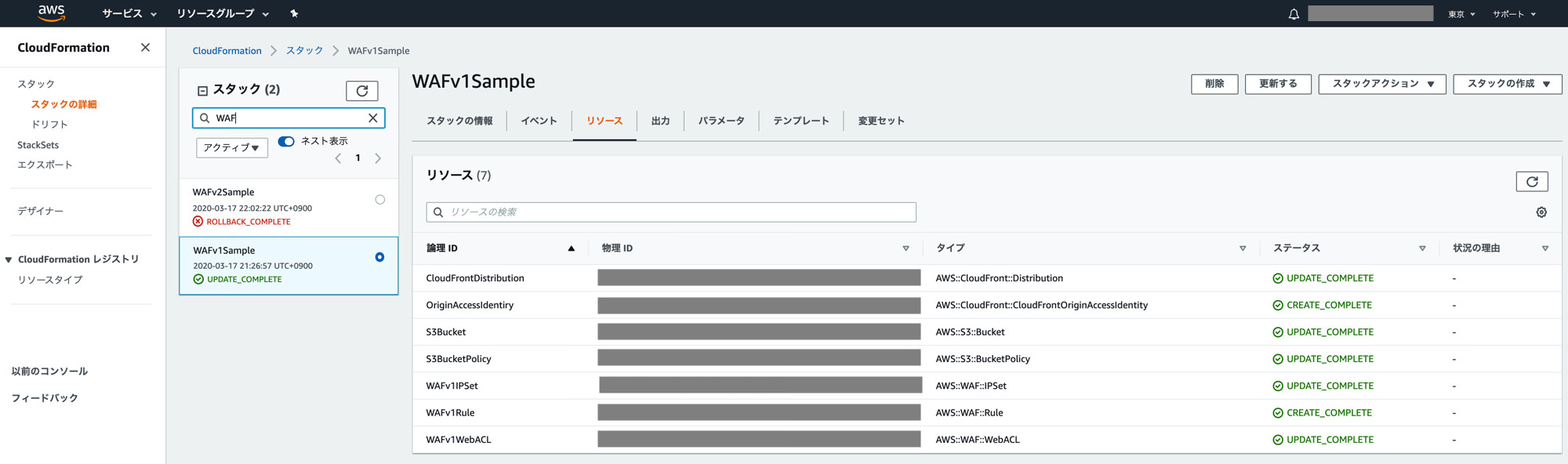This screenshot has height=464, width=1568.
Task: Select the WAFv1Sample stack radio button
Action: click(x=380, y=257)
